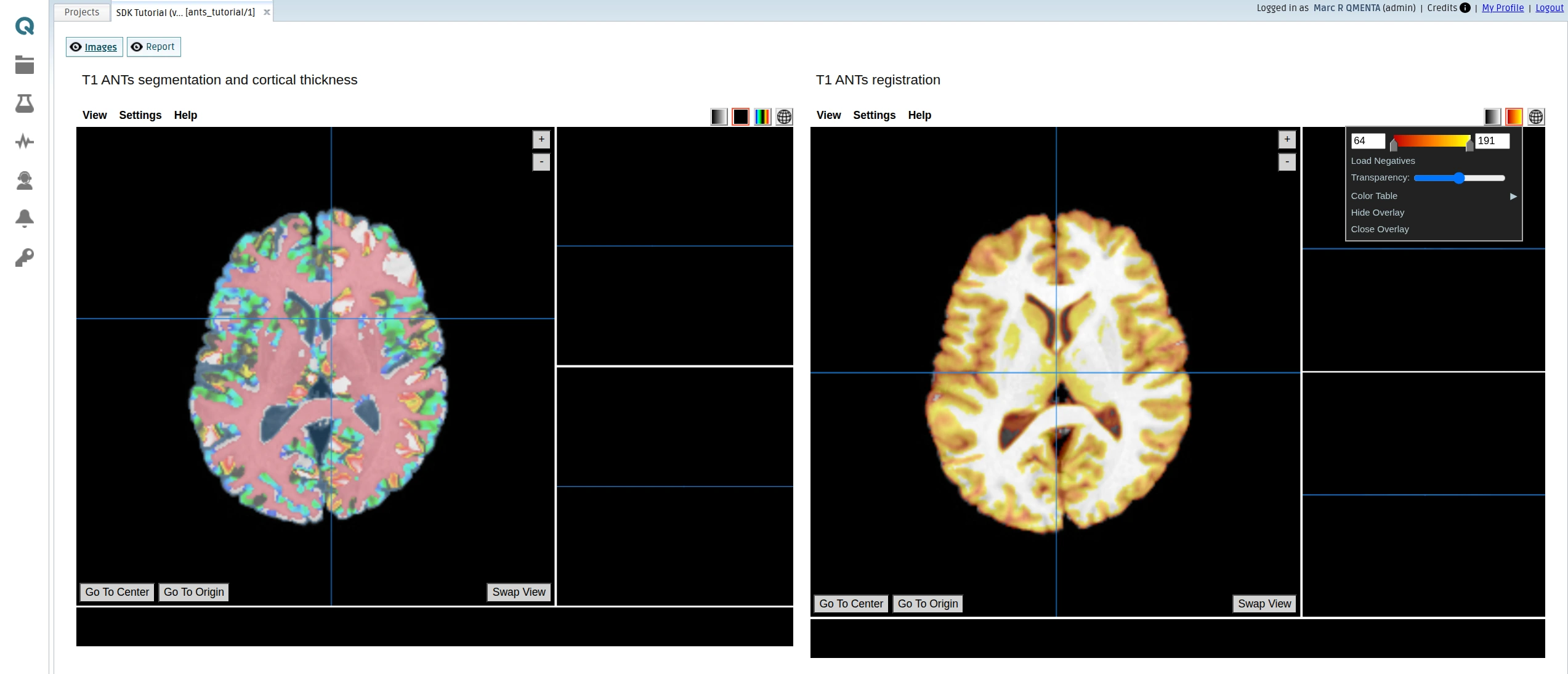Open the support agent sidebar icon

pyautogui.click(x=25, y=180)
